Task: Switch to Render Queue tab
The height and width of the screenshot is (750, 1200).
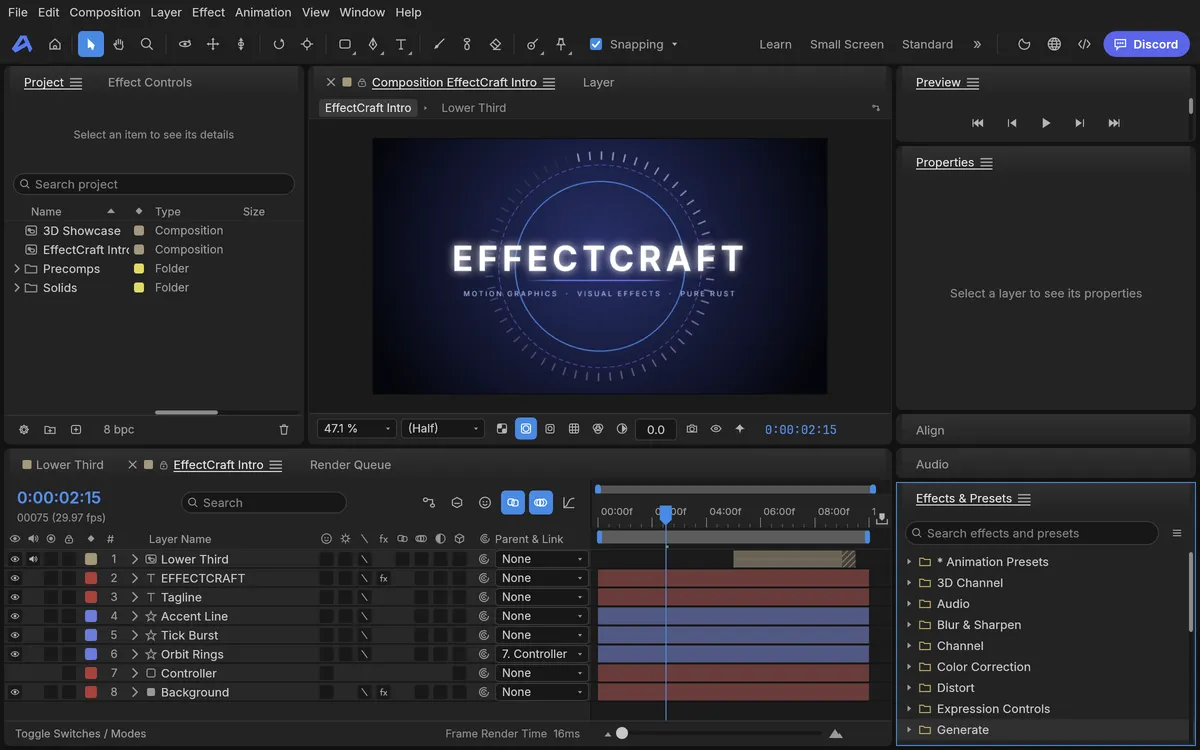Action: pos(350,465)
